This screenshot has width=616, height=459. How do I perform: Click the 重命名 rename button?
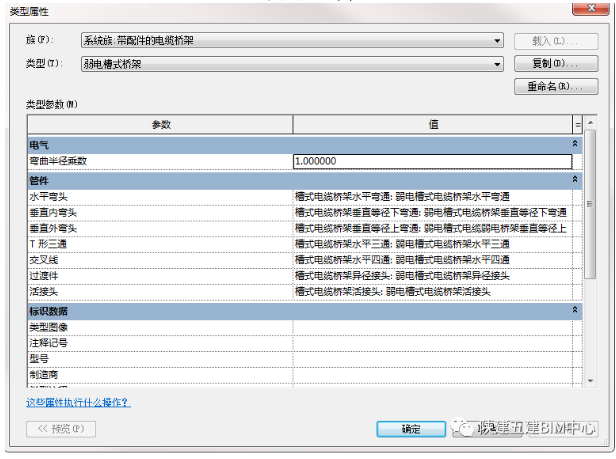coord(556,86)
